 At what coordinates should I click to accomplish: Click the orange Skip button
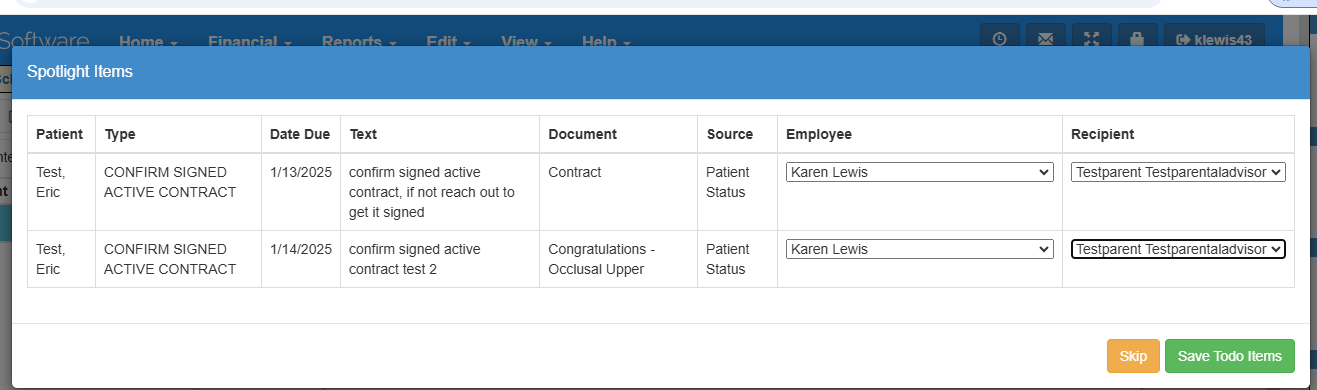pyautogui.click(x=1133, y=356)
